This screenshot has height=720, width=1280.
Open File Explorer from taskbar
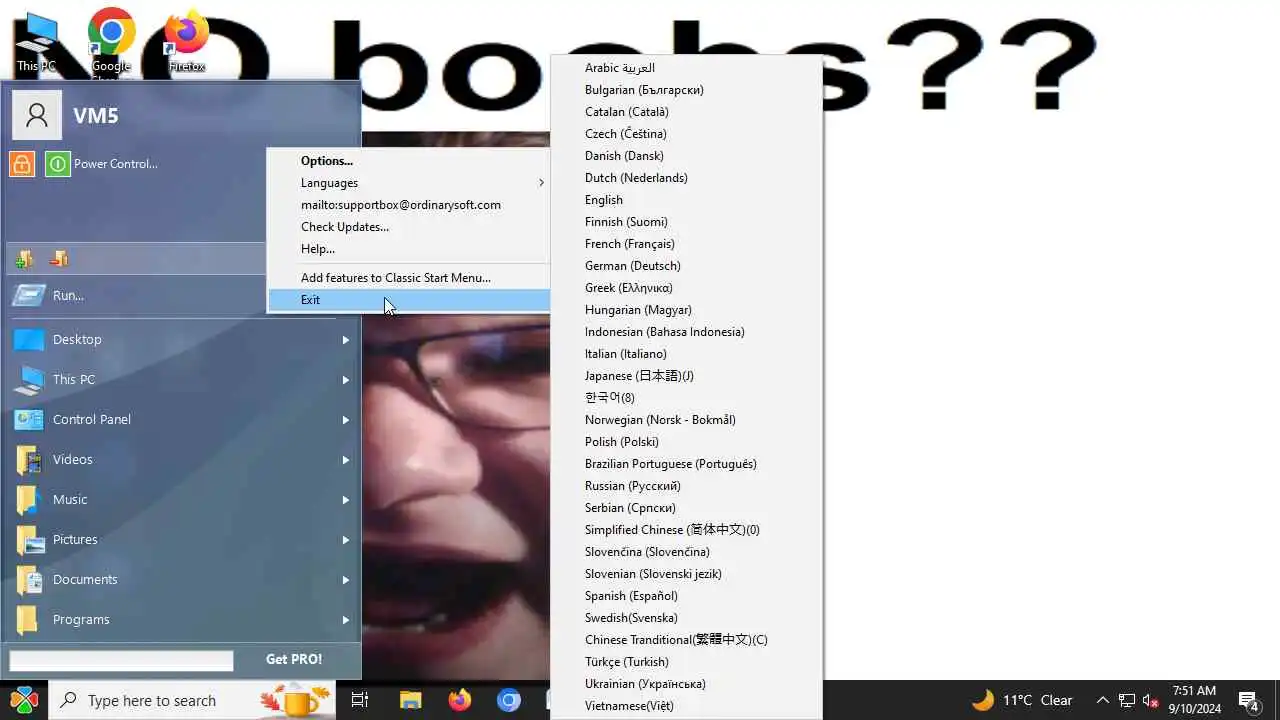410,700
